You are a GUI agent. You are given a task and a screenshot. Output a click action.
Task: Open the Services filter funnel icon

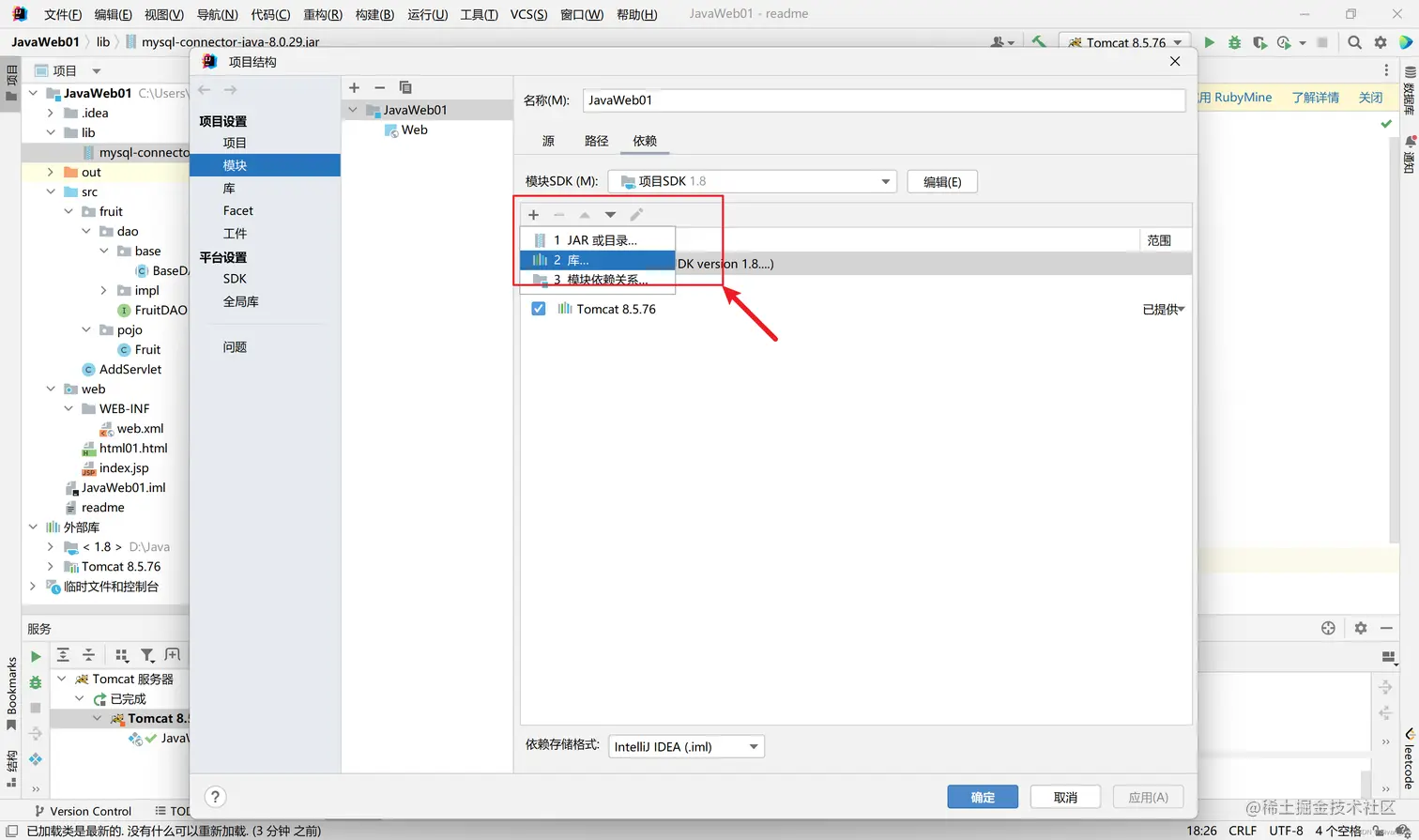(147, 655)
